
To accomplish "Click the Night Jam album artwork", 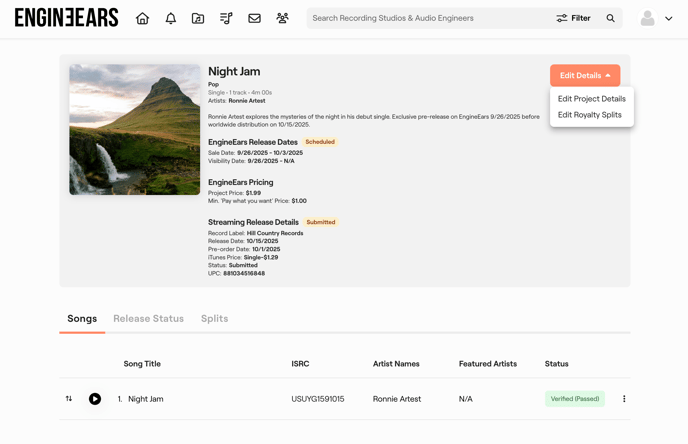I will 135,130.
